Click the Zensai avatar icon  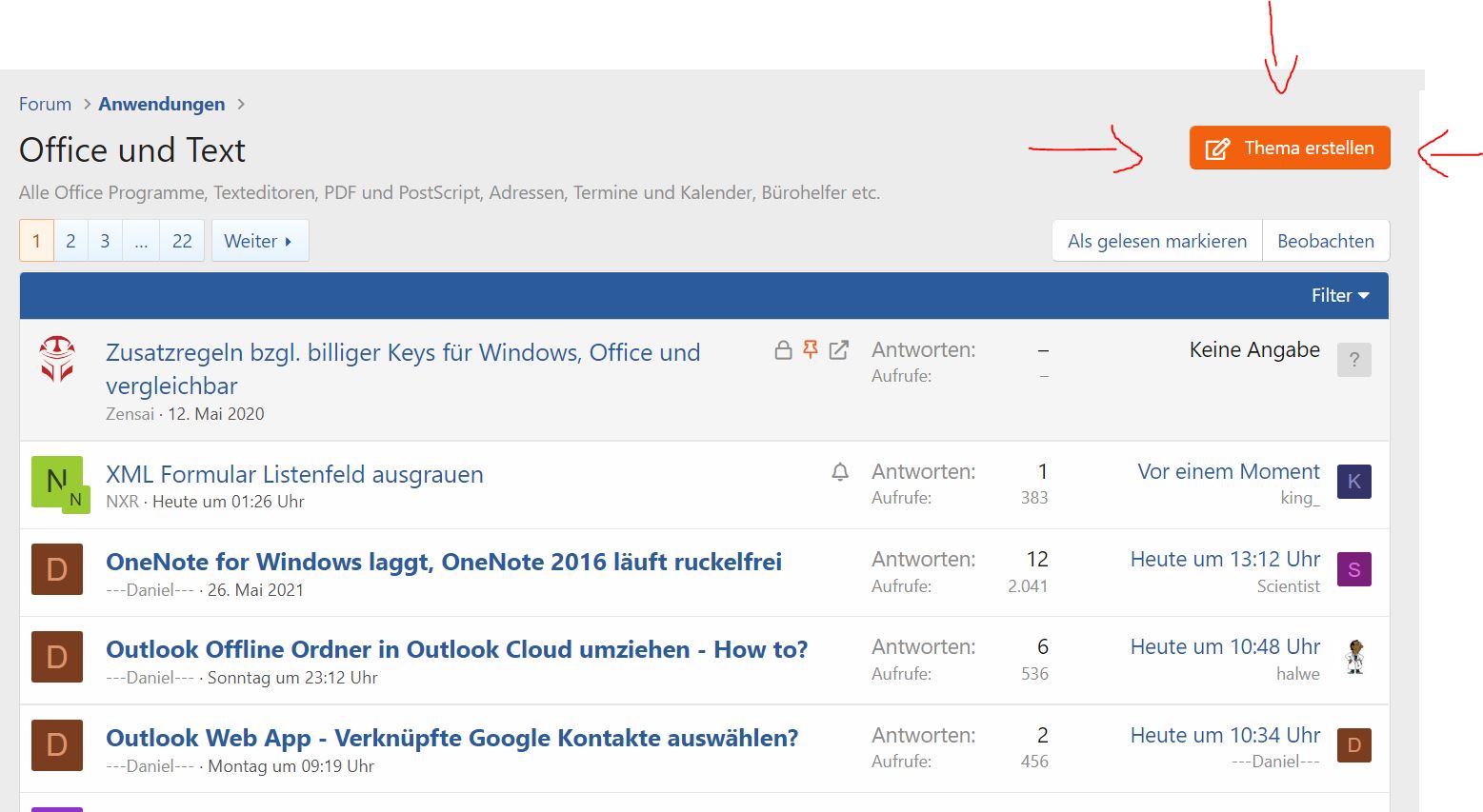pyautogui.click(x=57, y=359)
